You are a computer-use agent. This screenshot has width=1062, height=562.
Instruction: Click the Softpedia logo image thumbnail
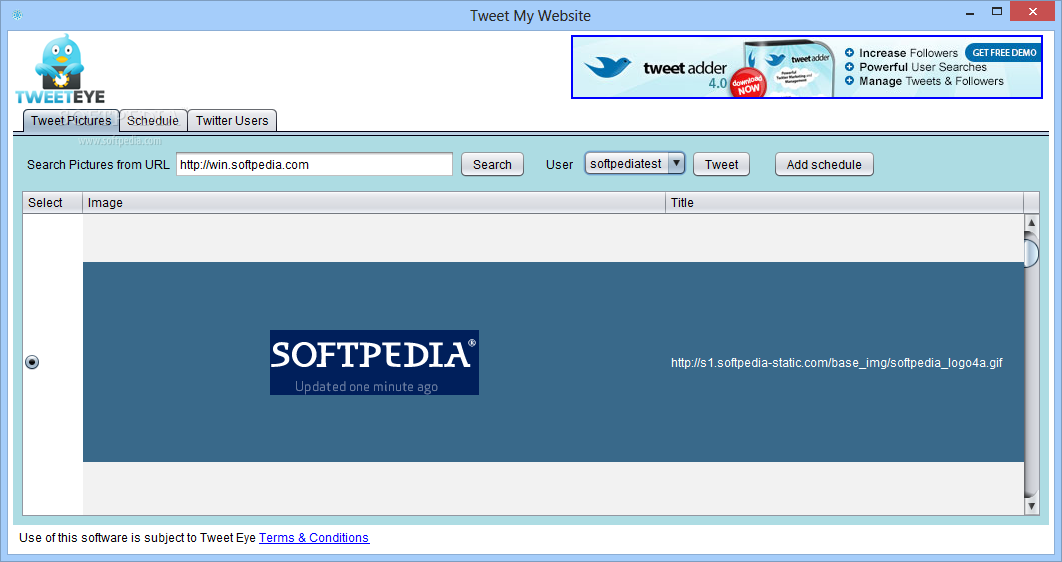point(374,362)
